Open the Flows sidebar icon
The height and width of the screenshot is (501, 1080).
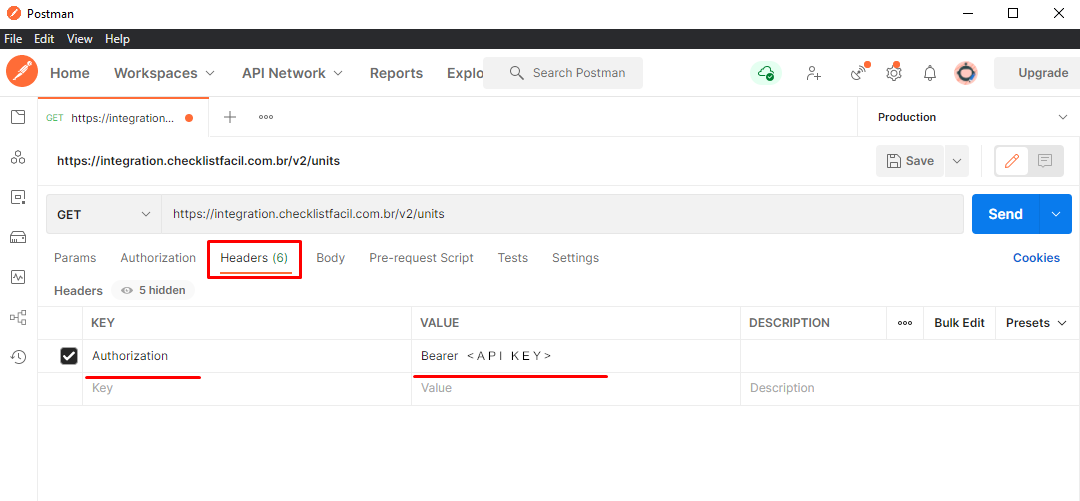18,317
